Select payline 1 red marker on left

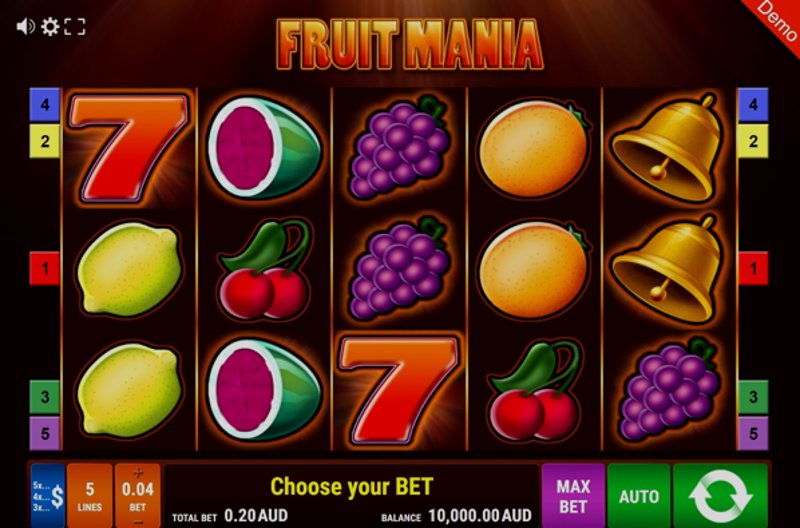(x=45, y=268)
